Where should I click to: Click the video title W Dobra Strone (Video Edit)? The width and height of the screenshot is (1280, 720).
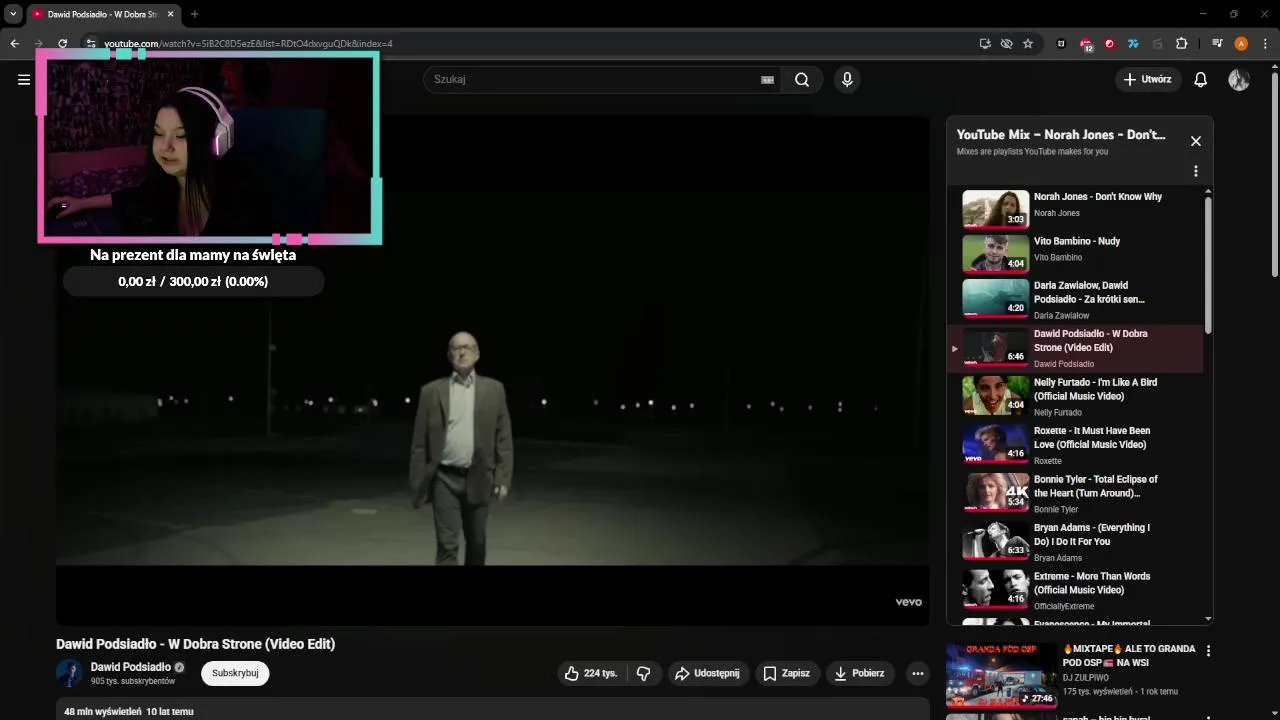[195, 644]
